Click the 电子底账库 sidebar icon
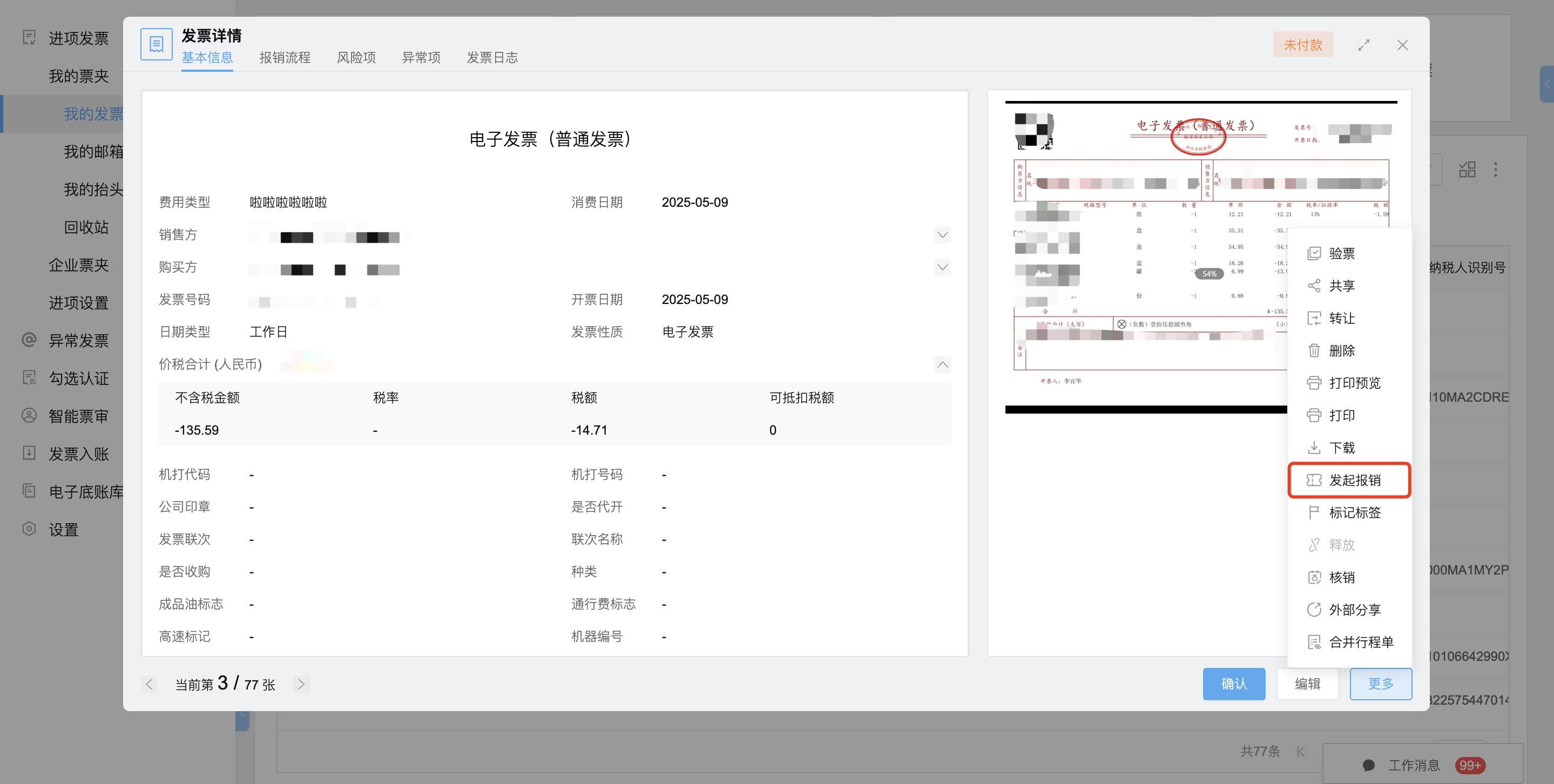Image resolution: width=1554 pixels, height=784 pixels. pos(29,491)
